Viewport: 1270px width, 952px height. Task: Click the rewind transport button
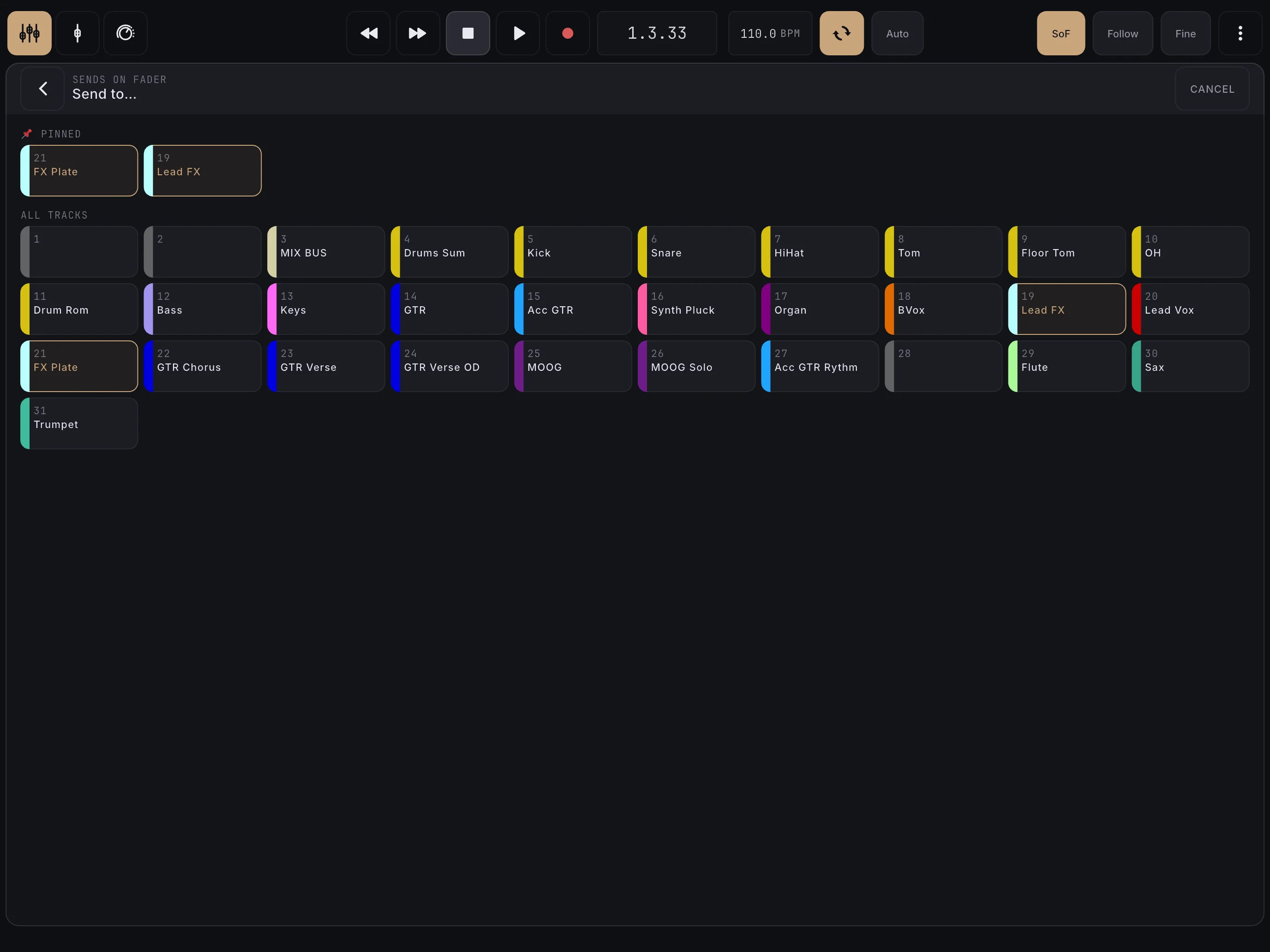pyautogui.click(x=369, y=33)
